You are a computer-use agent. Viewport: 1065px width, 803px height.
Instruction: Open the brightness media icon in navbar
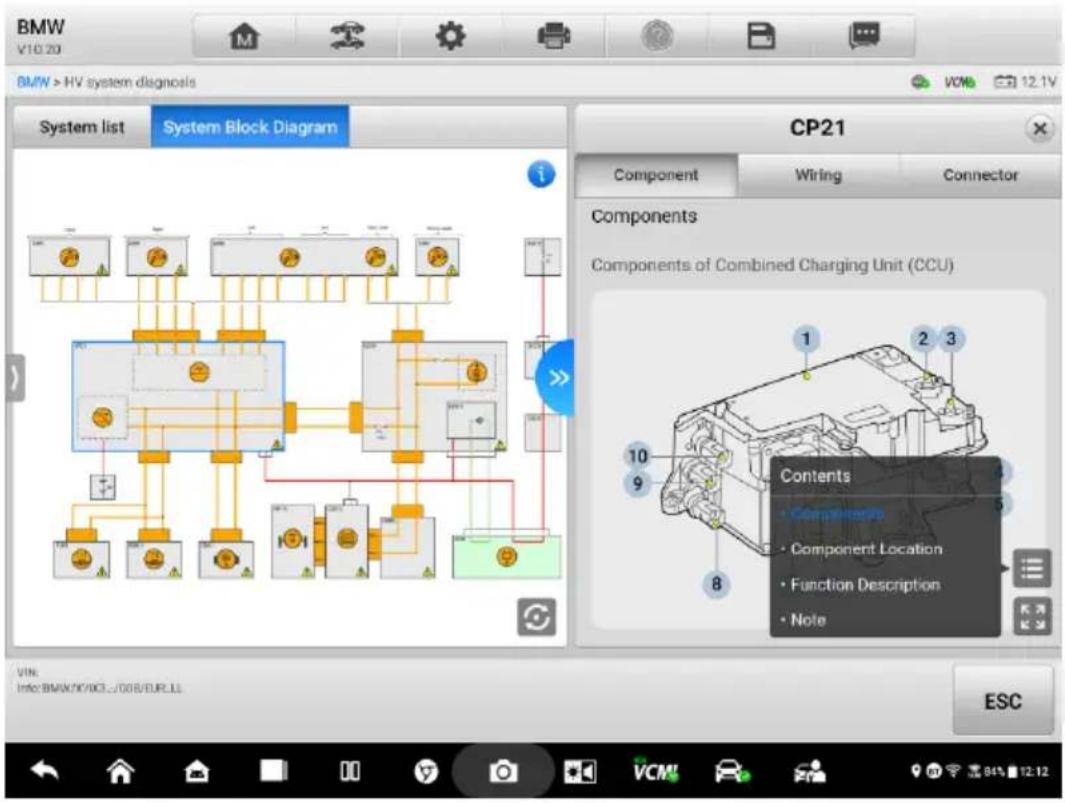580,771
